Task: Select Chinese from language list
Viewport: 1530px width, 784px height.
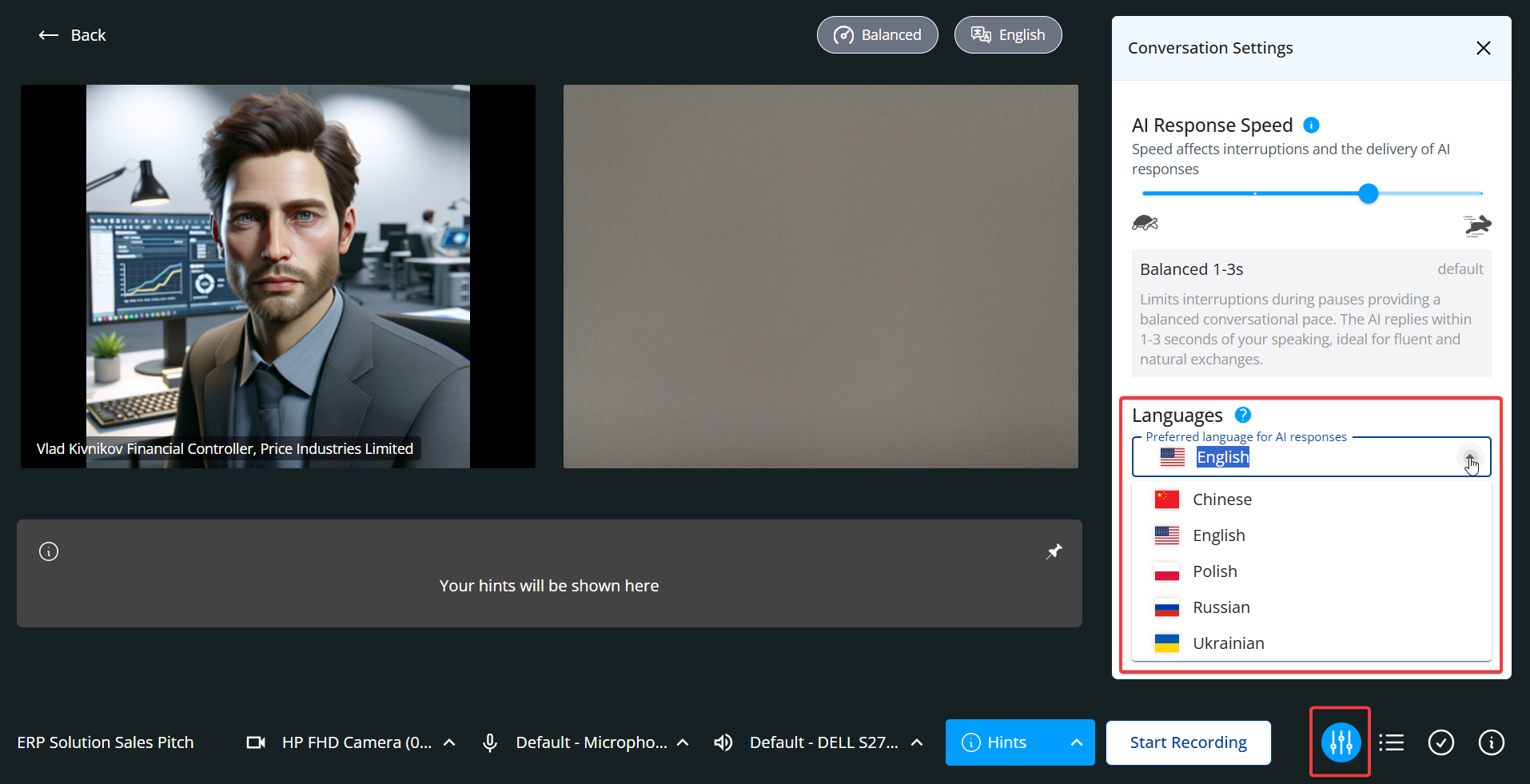Action: (1221, 499)
